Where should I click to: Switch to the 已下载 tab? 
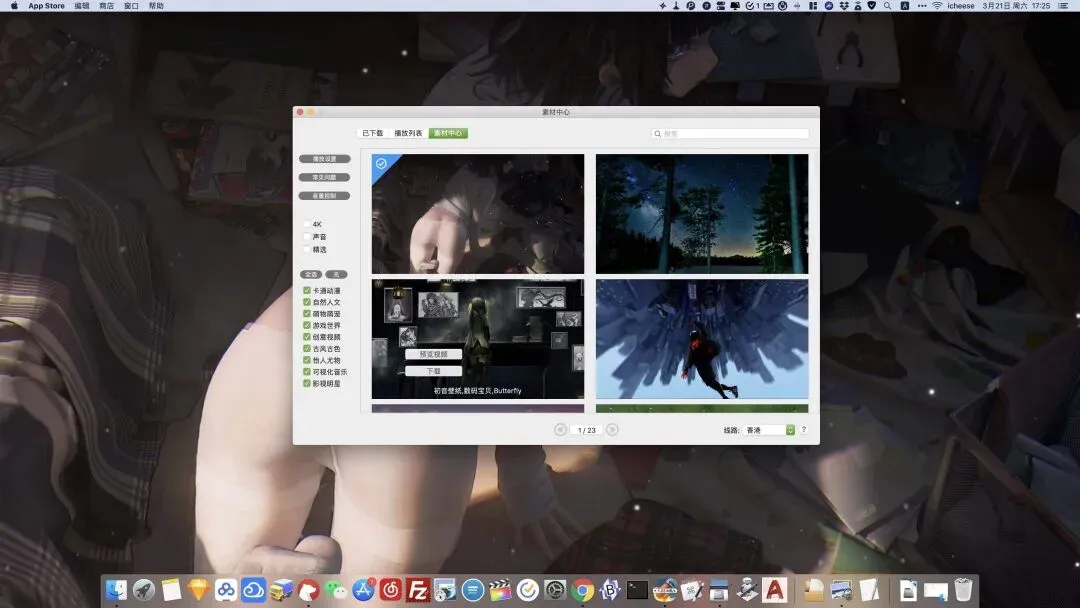coord(373,133)
